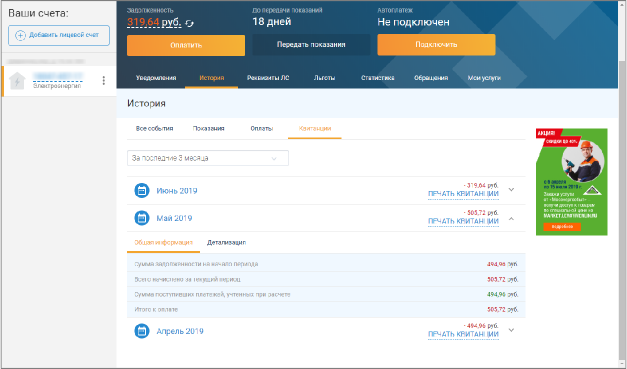Click the blurred account number link

coord(58,76)
